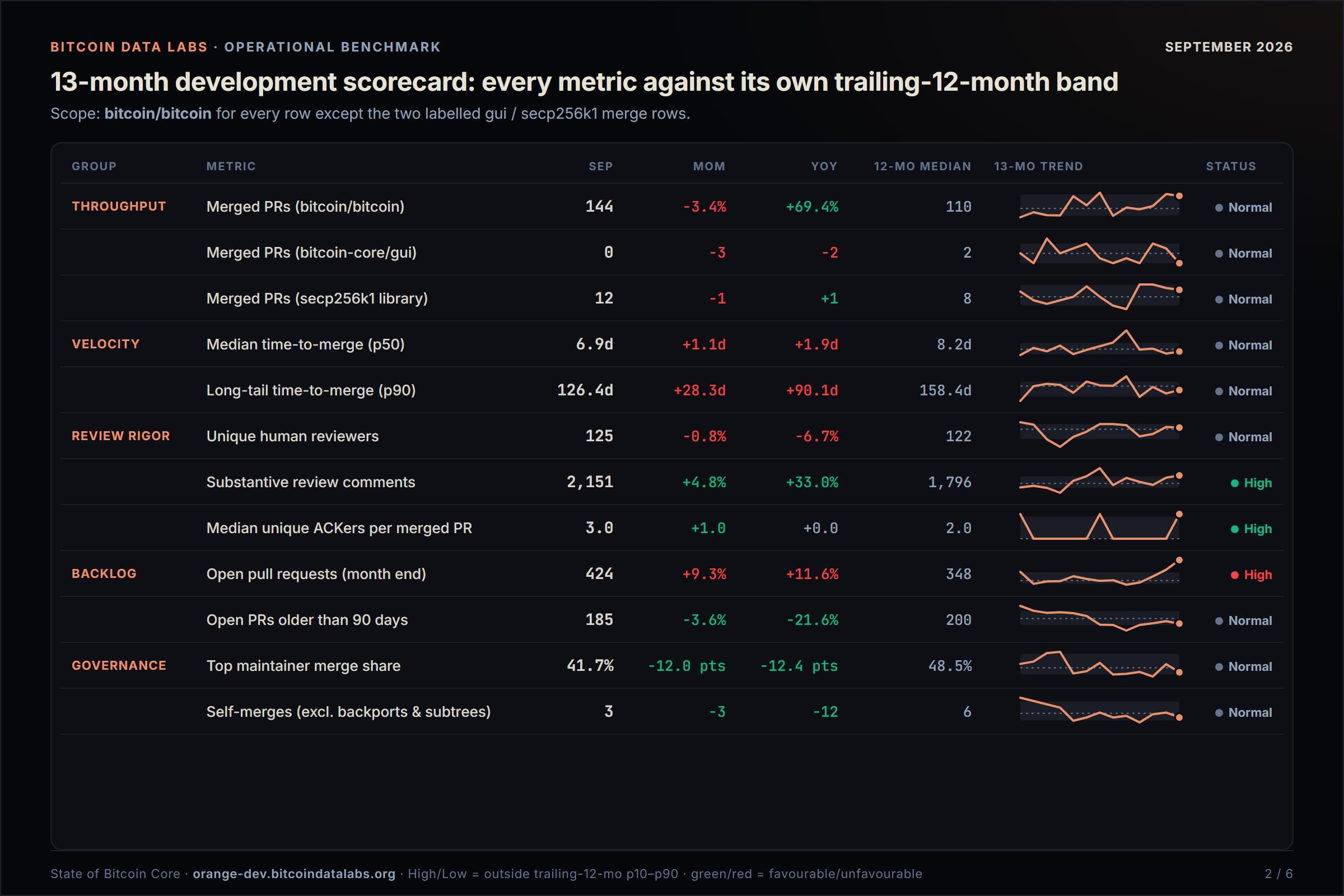Viewport: 1344px width, 896px height.
Task: Select the SEP column header
Action: click(x=600, y=166)
